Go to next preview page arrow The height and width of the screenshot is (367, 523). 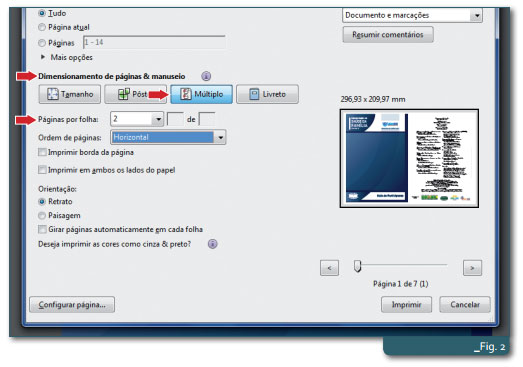coord(472,268)
